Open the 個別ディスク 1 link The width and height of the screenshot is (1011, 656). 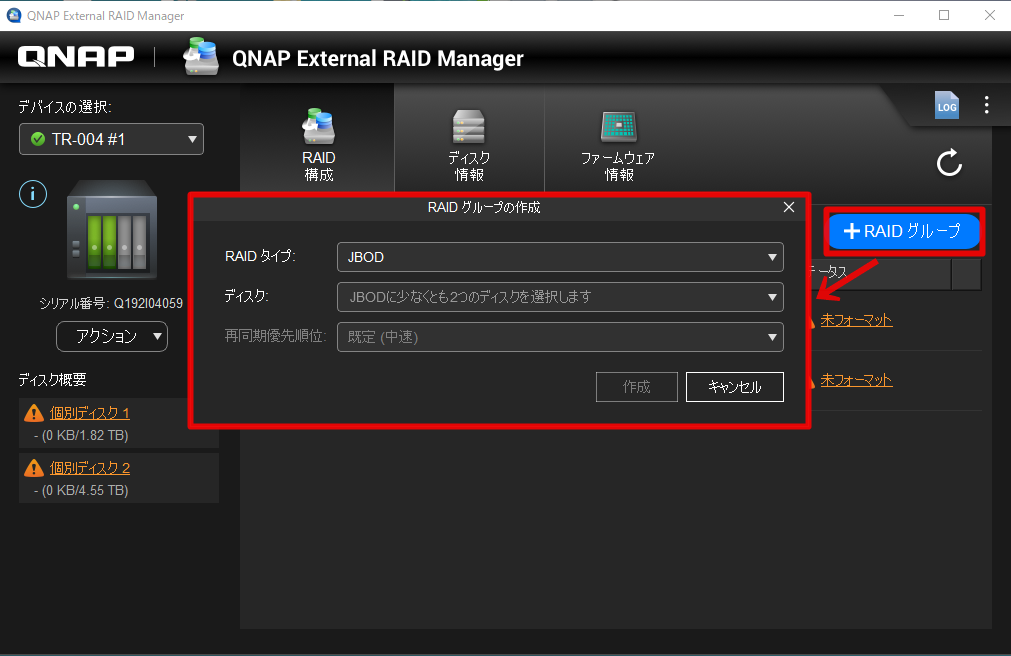[x=90, y=413]
